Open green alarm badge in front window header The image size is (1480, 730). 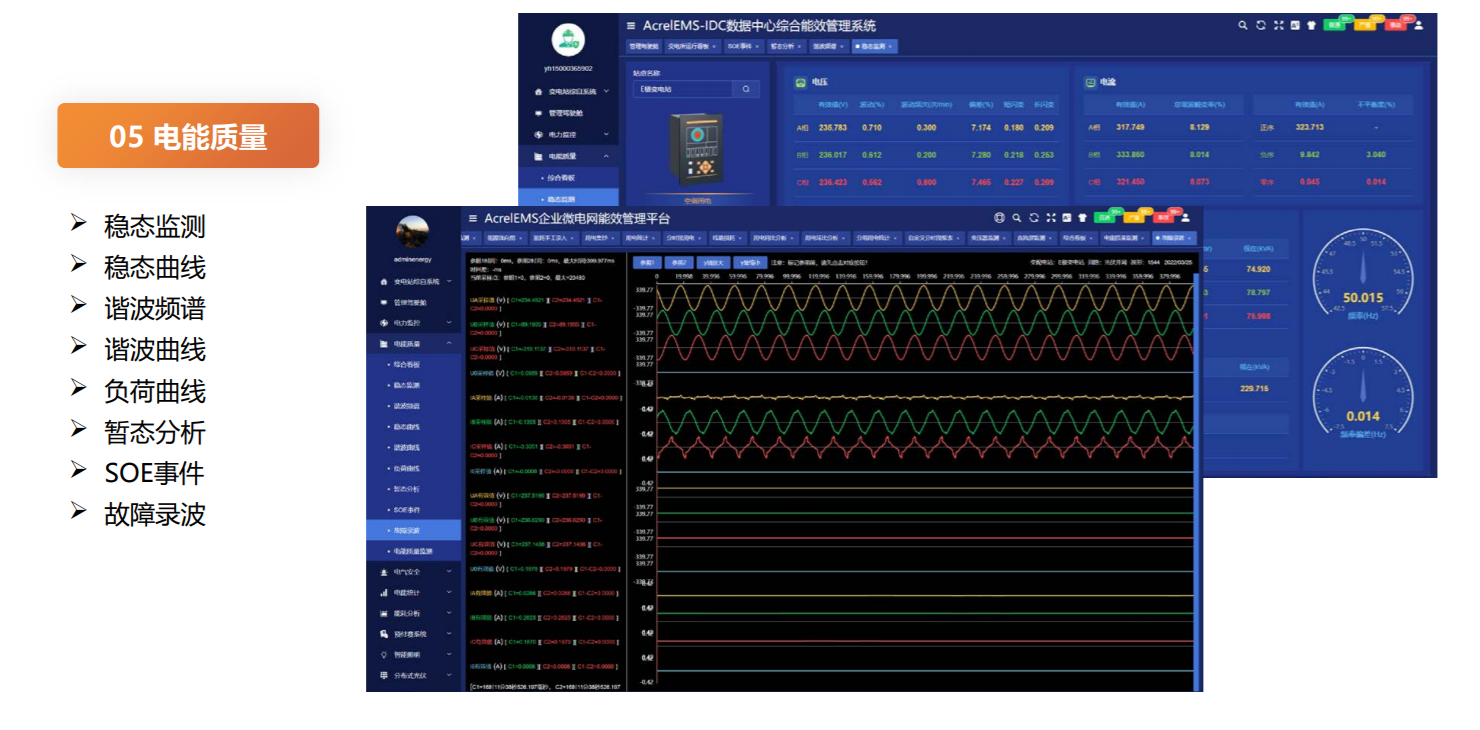pyautogui.click(x=1104, y=218)
